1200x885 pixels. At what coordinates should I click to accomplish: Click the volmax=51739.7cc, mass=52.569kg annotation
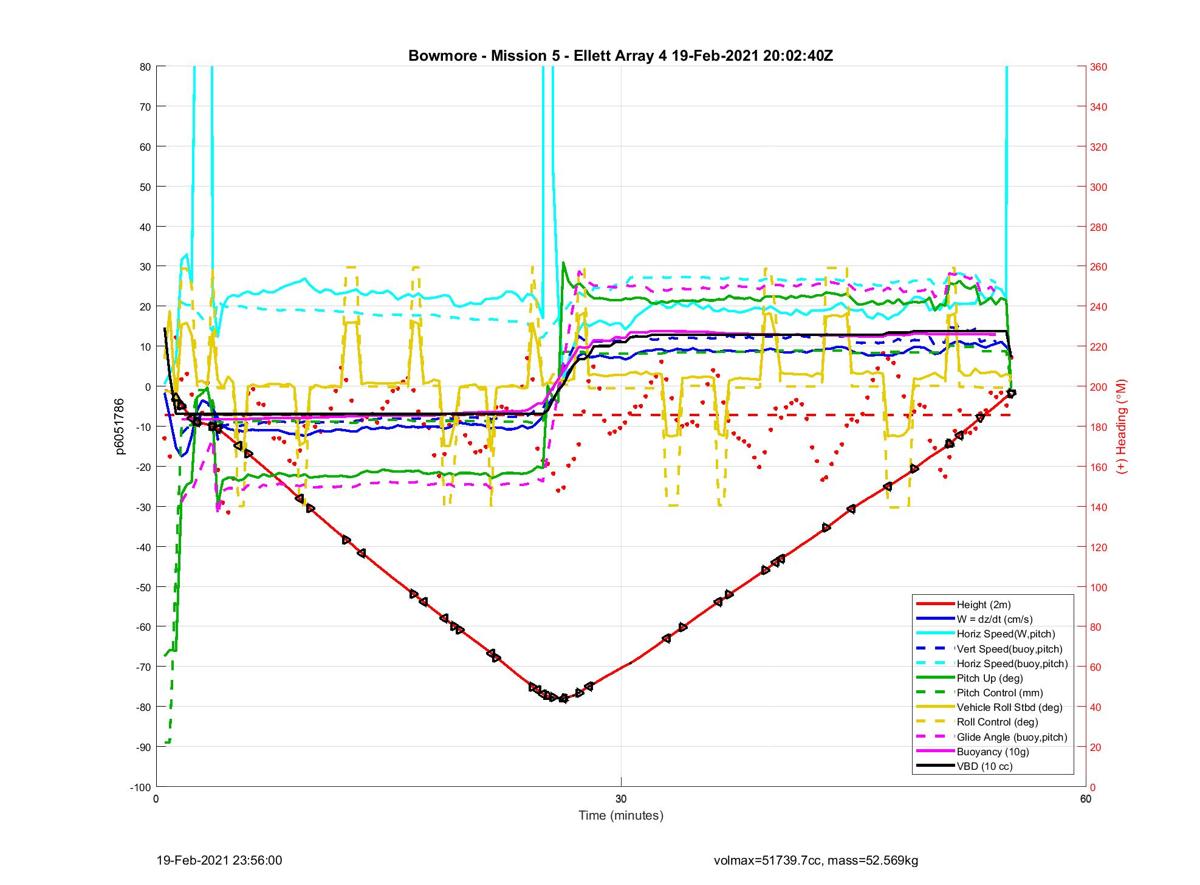click(x=816, y=860)
